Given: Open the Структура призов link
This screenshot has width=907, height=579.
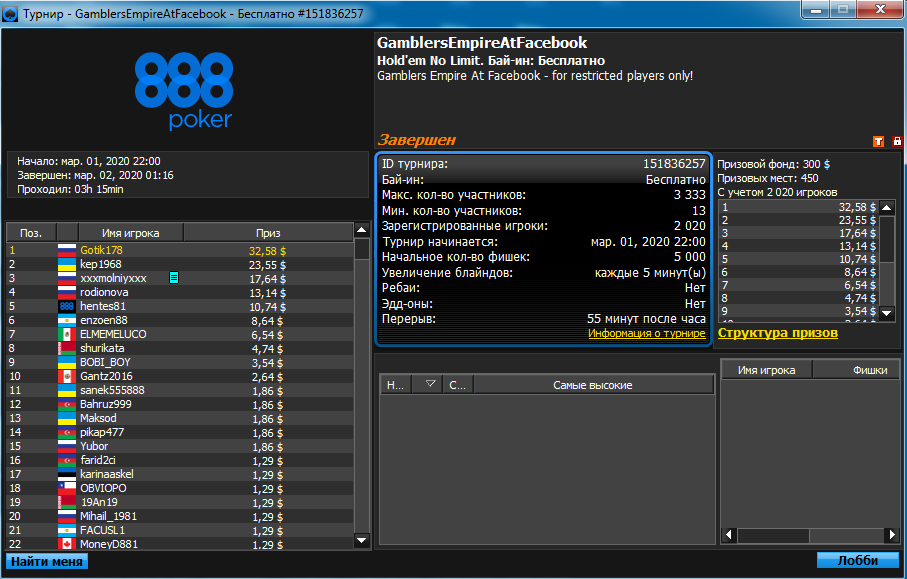Looking at the screenshot, I should 777,333.
